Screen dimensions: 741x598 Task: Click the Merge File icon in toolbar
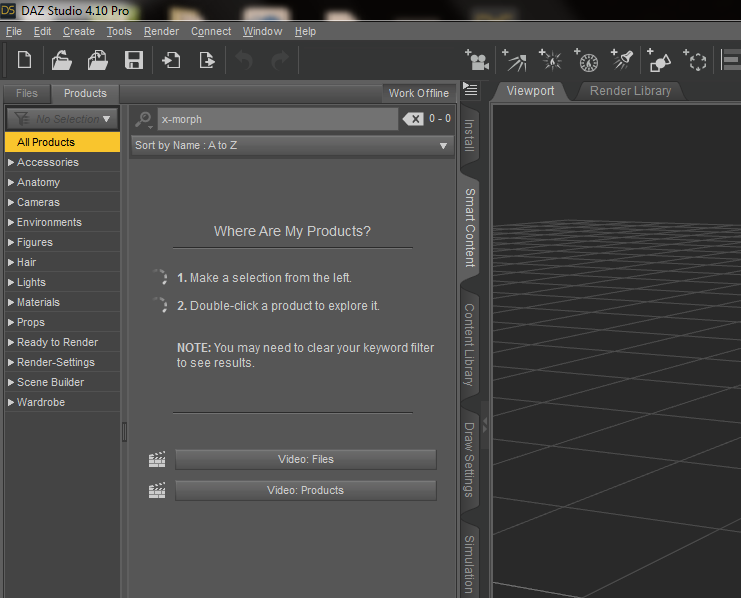tap(97, 60)
